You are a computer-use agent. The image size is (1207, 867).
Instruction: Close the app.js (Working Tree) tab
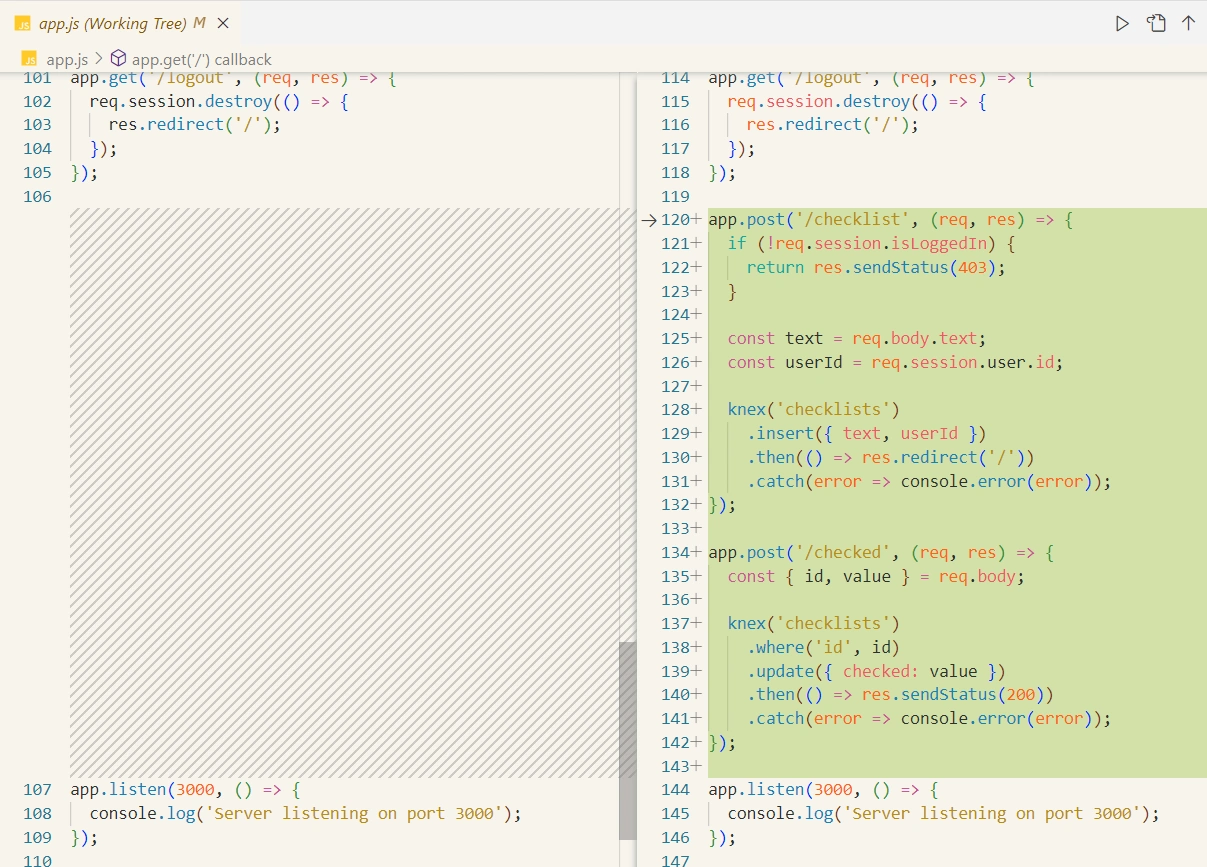click(223, 22)
